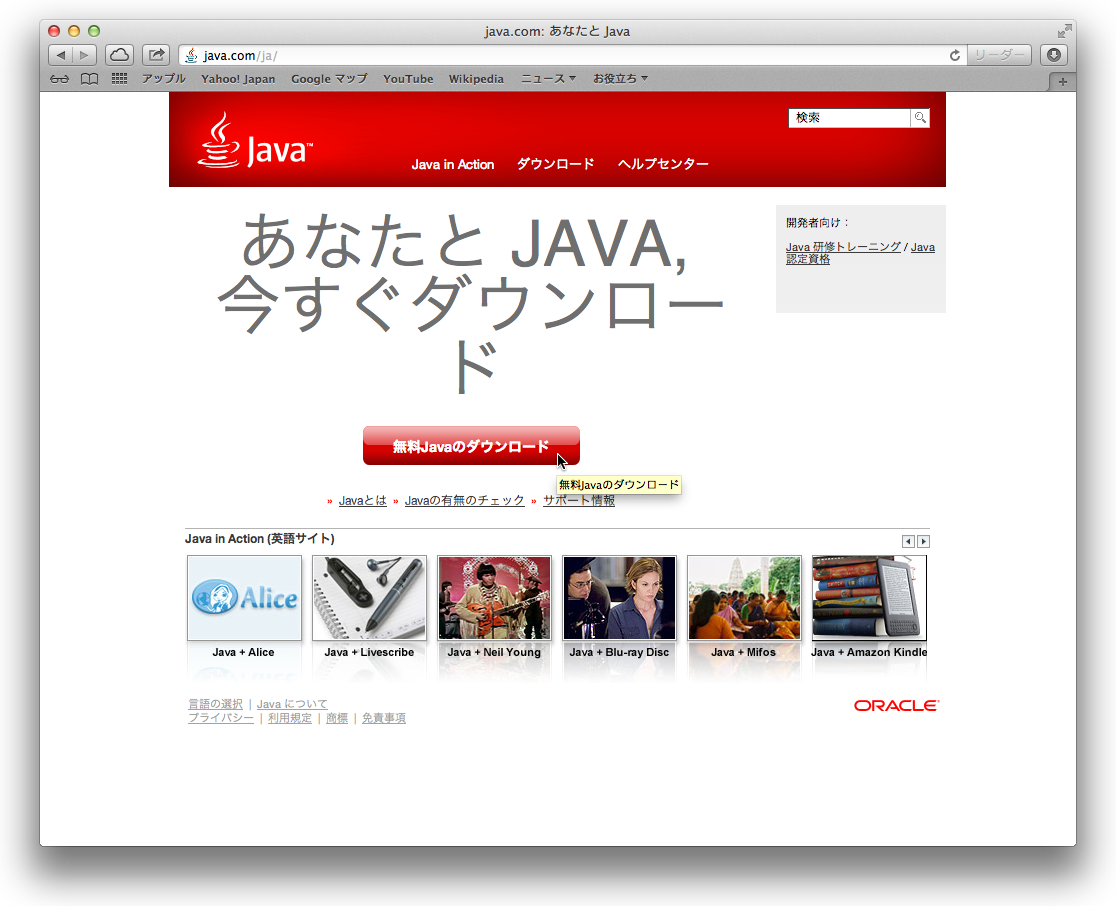Open Top Sites grid icon

119,79
